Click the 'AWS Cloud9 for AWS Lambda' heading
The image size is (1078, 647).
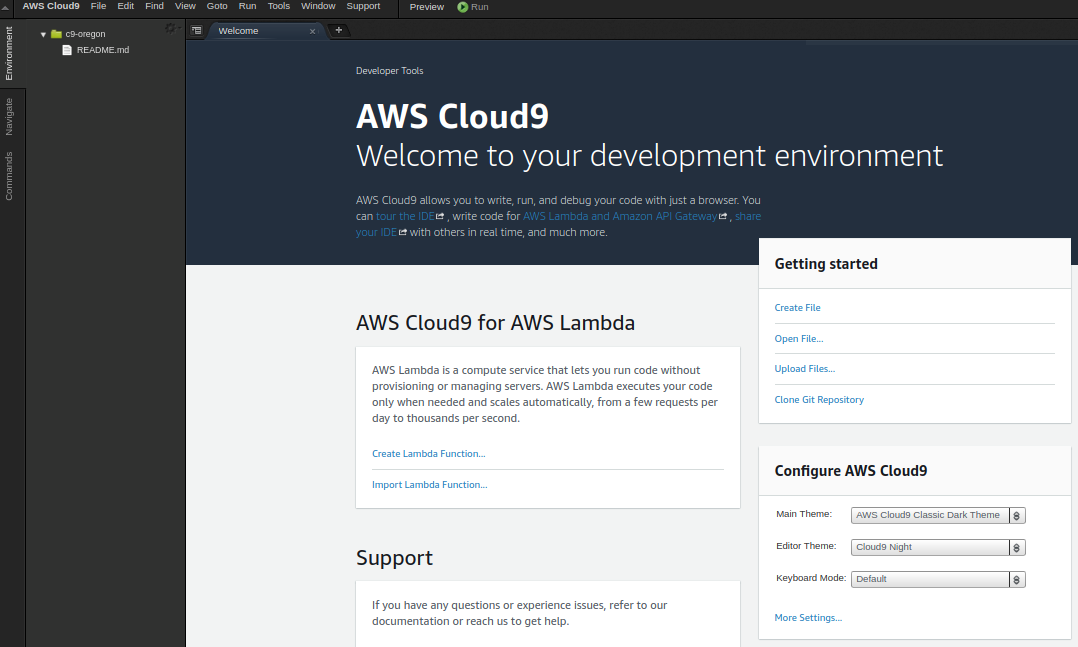[x=496, y=323]
